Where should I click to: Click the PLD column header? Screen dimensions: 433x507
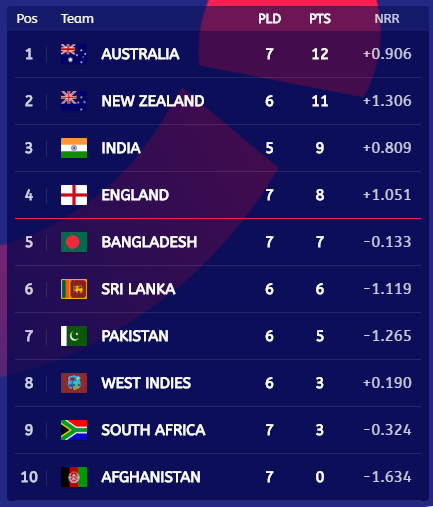click(x=269, y=19)
